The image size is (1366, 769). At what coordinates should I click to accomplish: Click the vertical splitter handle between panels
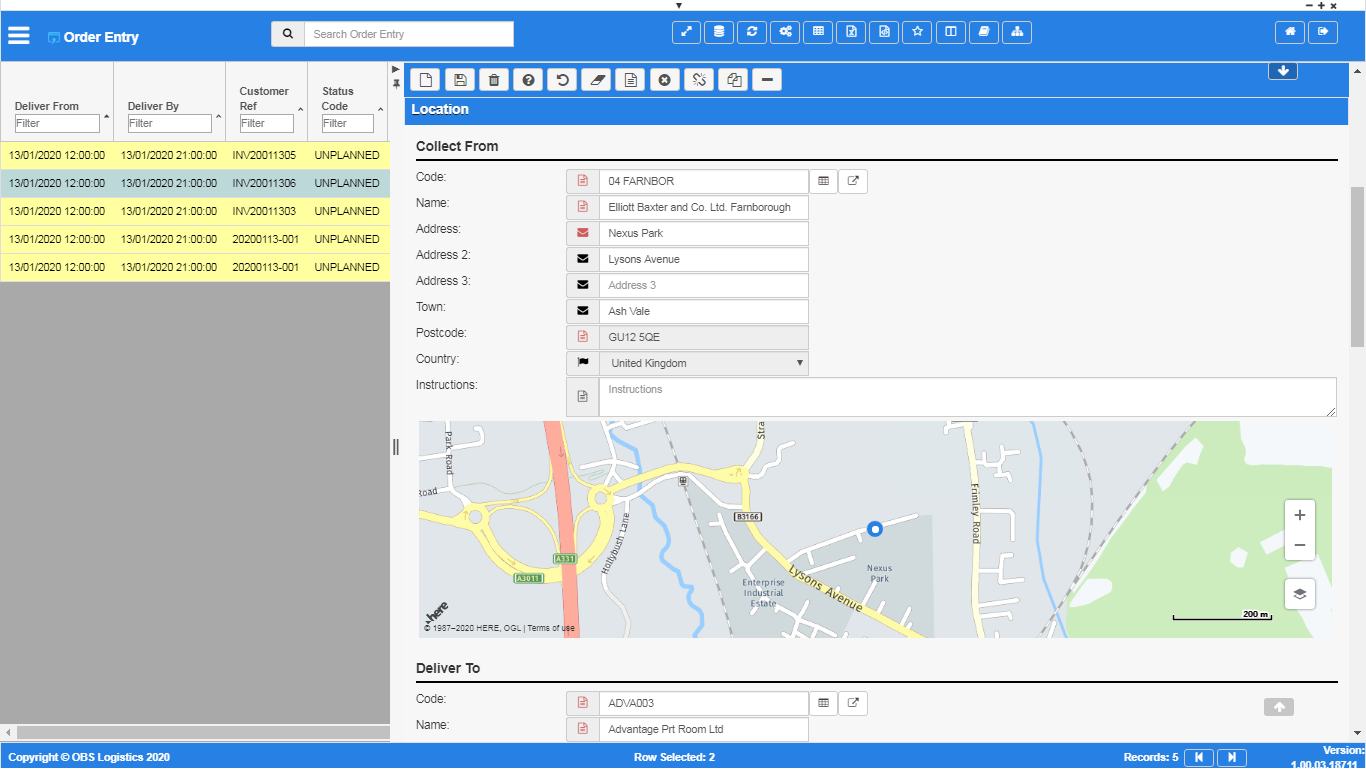click(x=396, y=447)
